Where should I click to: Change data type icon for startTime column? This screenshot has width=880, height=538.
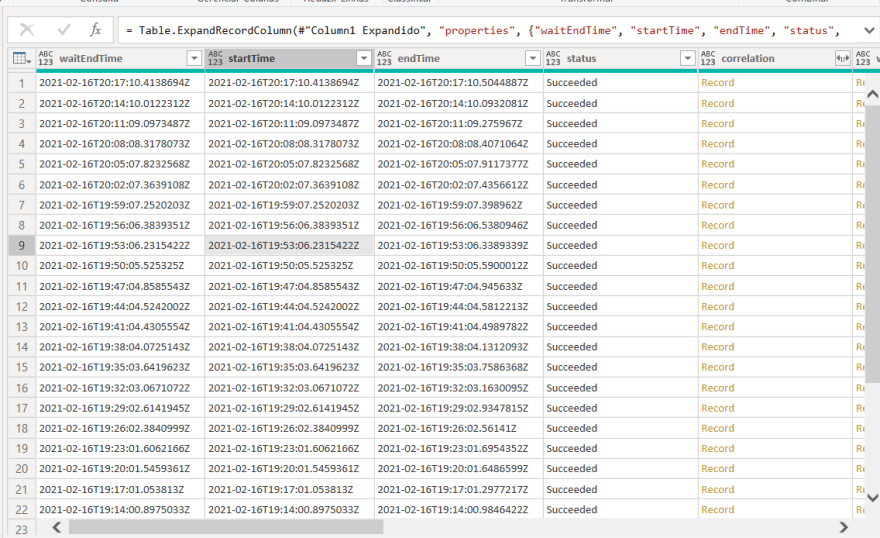coord(215,59)
